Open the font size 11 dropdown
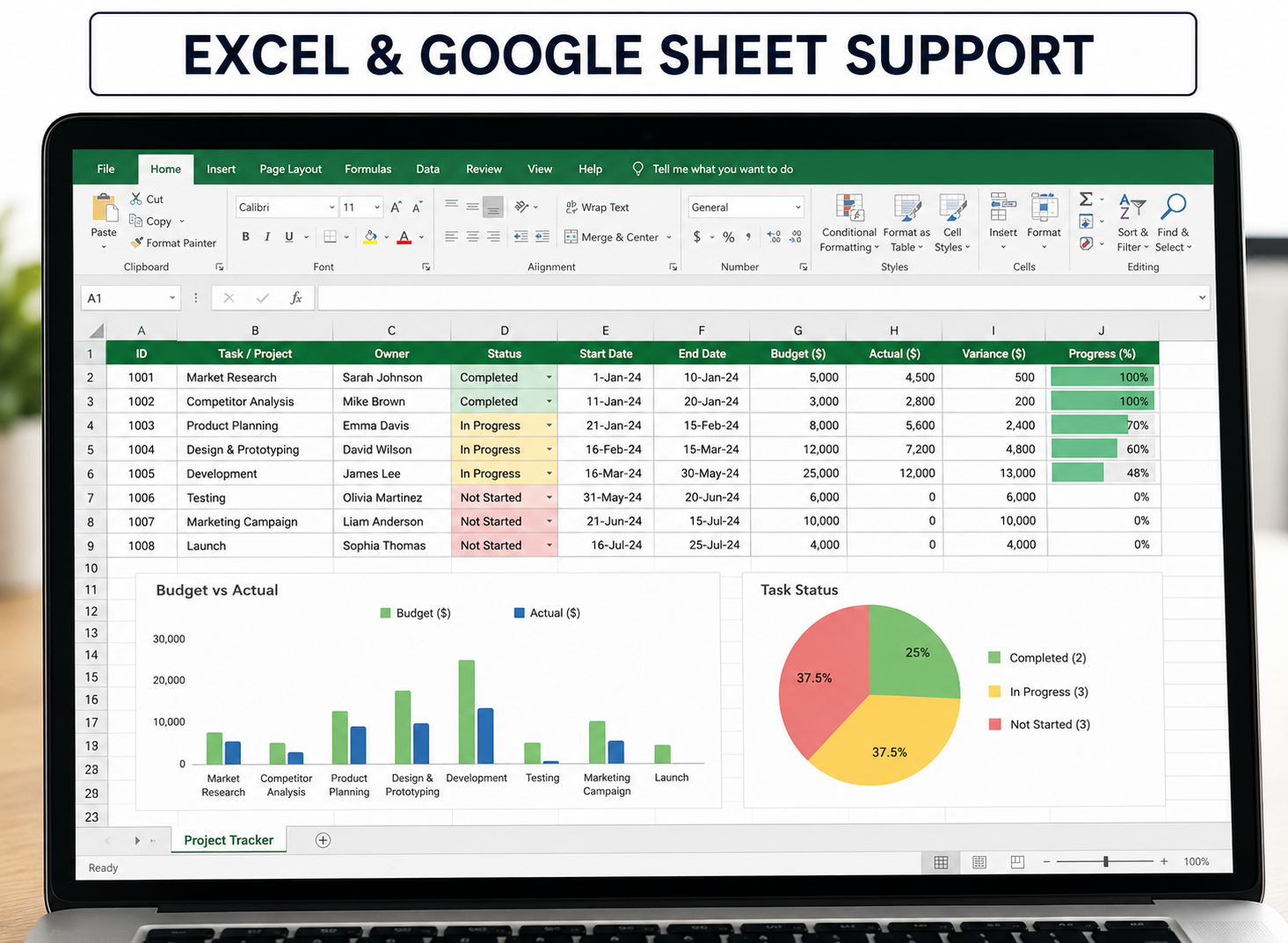 click(x=377, y=207)
